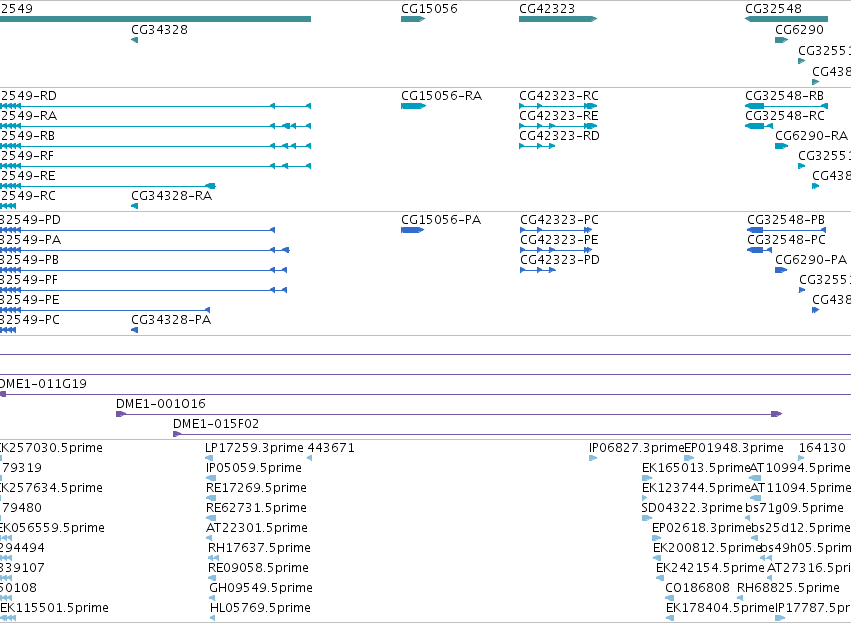Select the HL05769.5prime EST label

pos(261,608)
